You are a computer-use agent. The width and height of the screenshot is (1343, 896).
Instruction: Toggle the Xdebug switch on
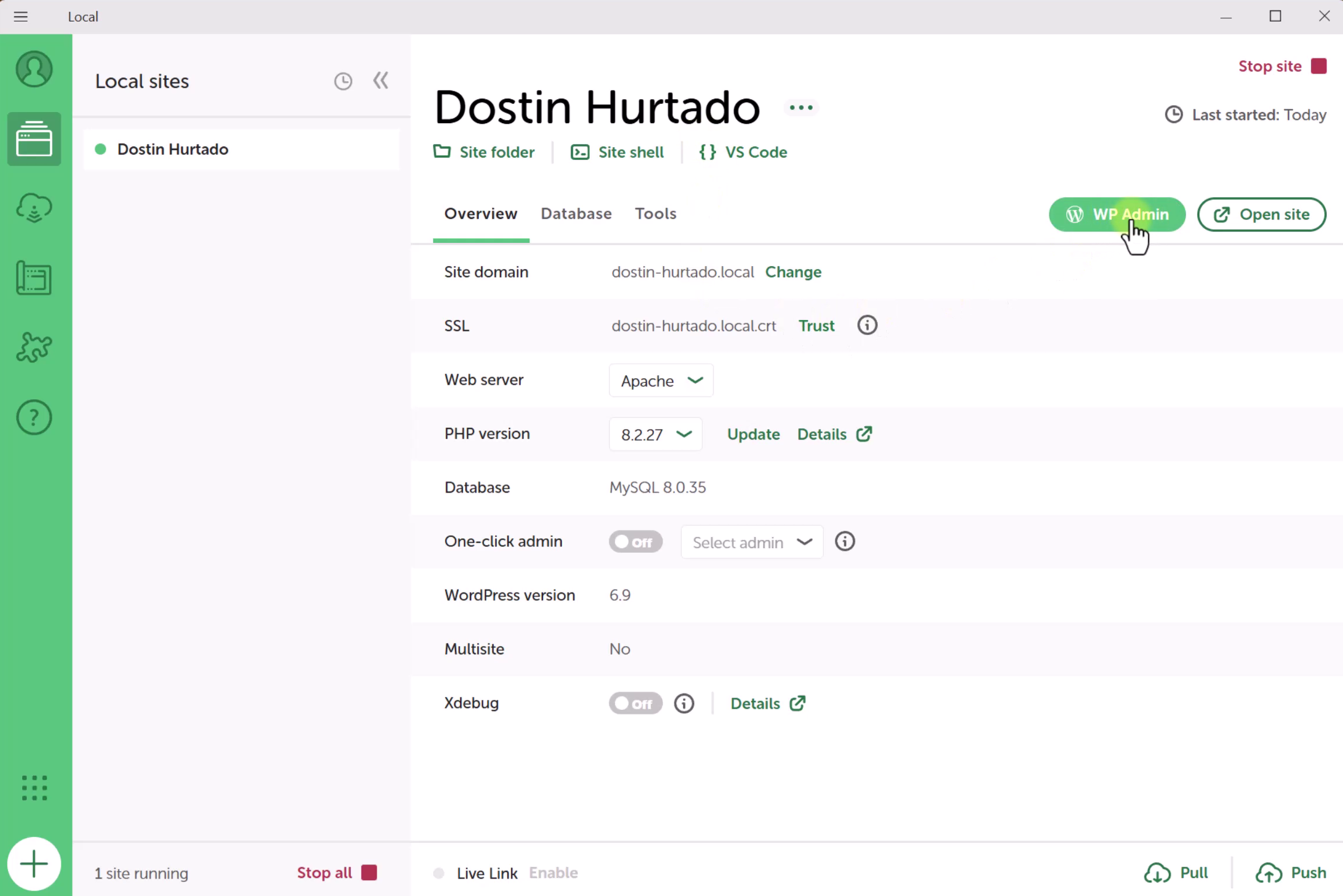(635, 703)
